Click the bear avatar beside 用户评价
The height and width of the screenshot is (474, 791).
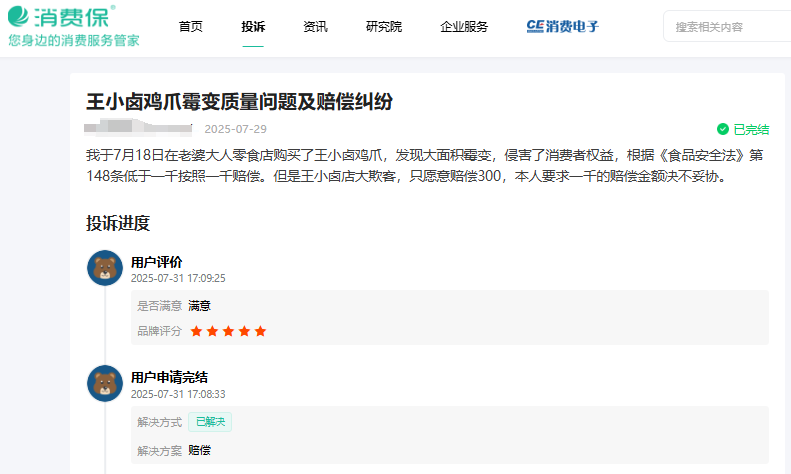tap(105, 268)
